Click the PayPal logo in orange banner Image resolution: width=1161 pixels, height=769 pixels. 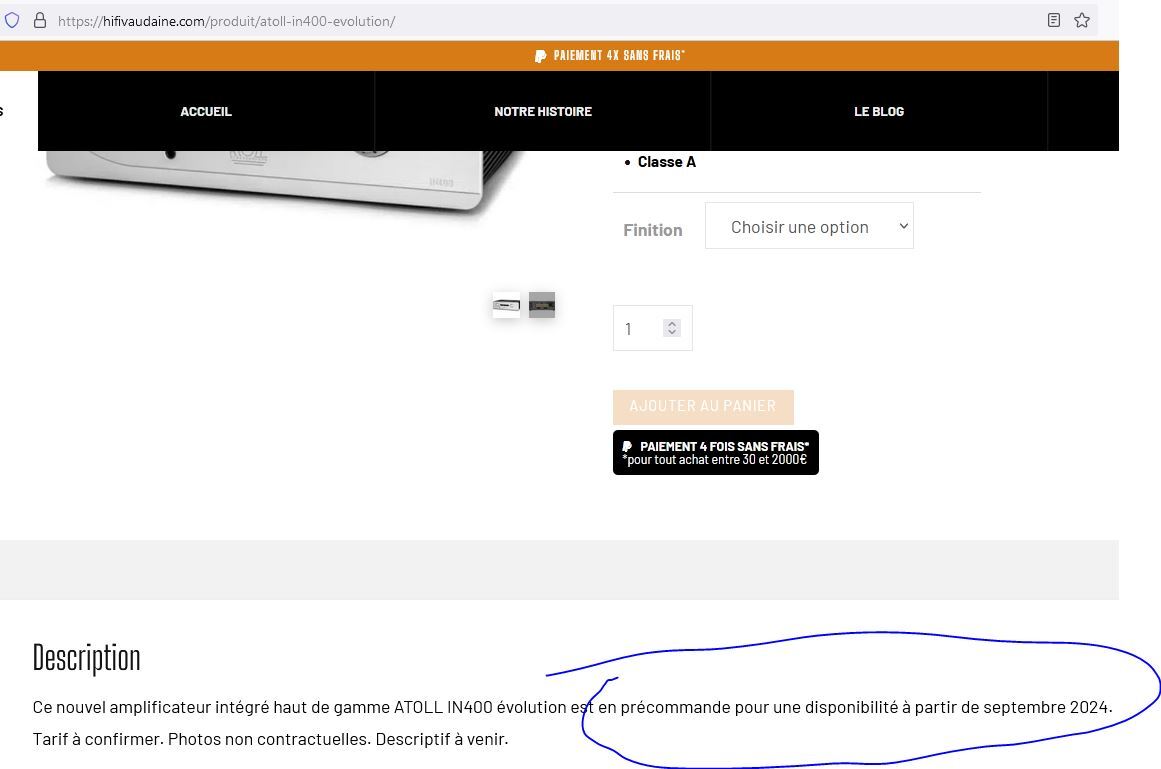(541, 56)
